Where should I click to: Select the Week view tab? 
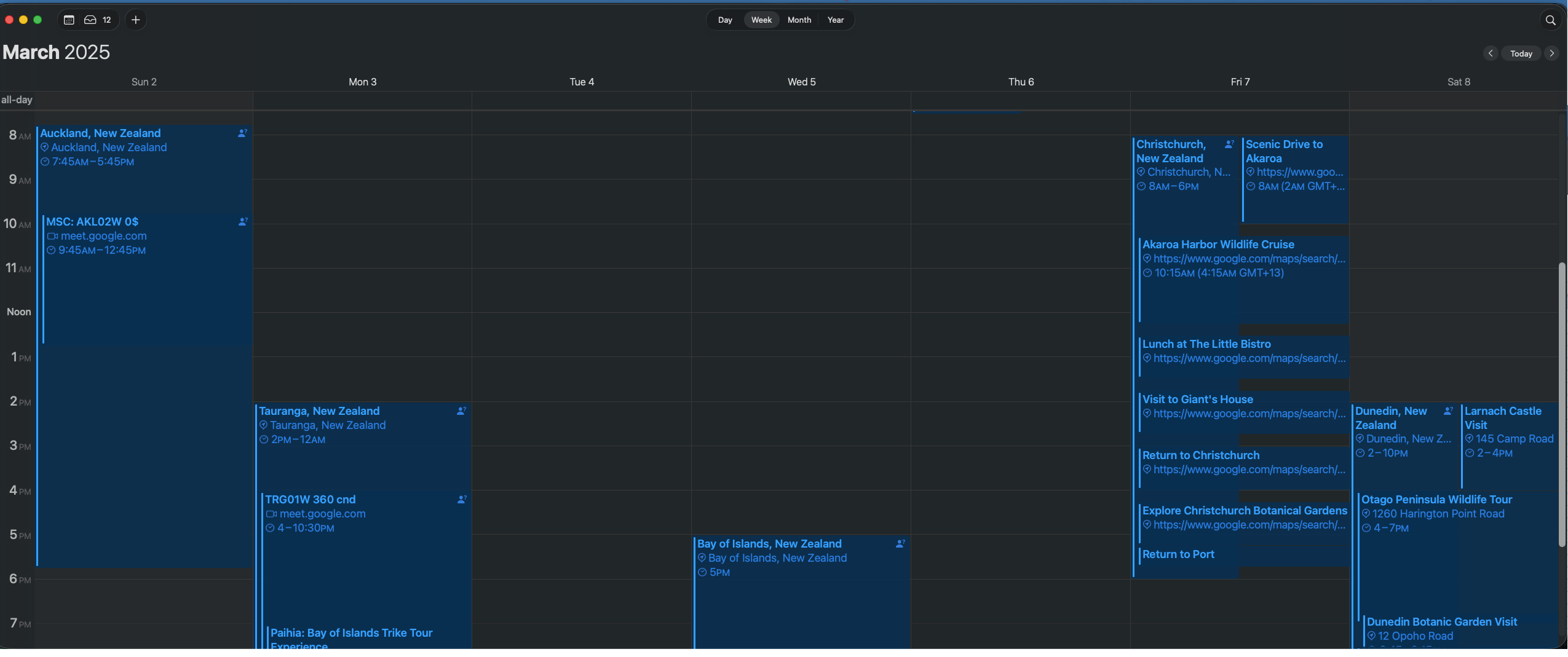tap(761, 20)
